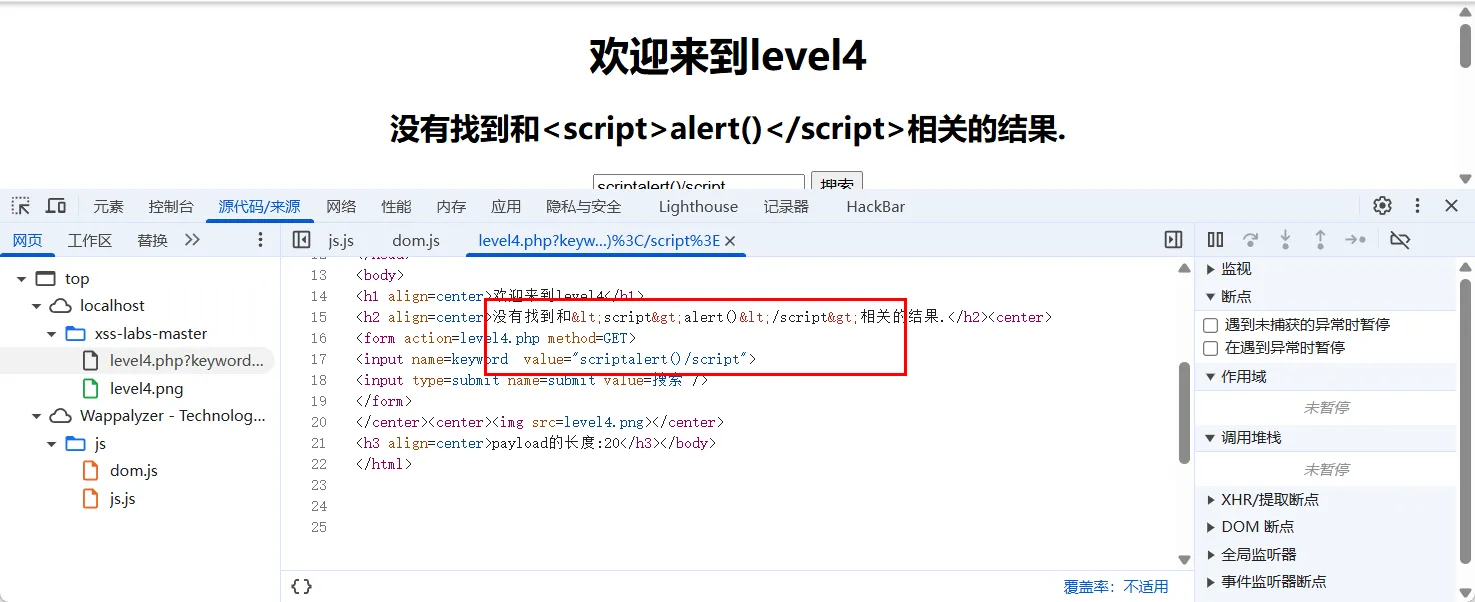The image size is (1475, 602).
Task: Enable pause on uncaught exceptions checkbox
Action: pyautogui.click(x=1210, y=325)
